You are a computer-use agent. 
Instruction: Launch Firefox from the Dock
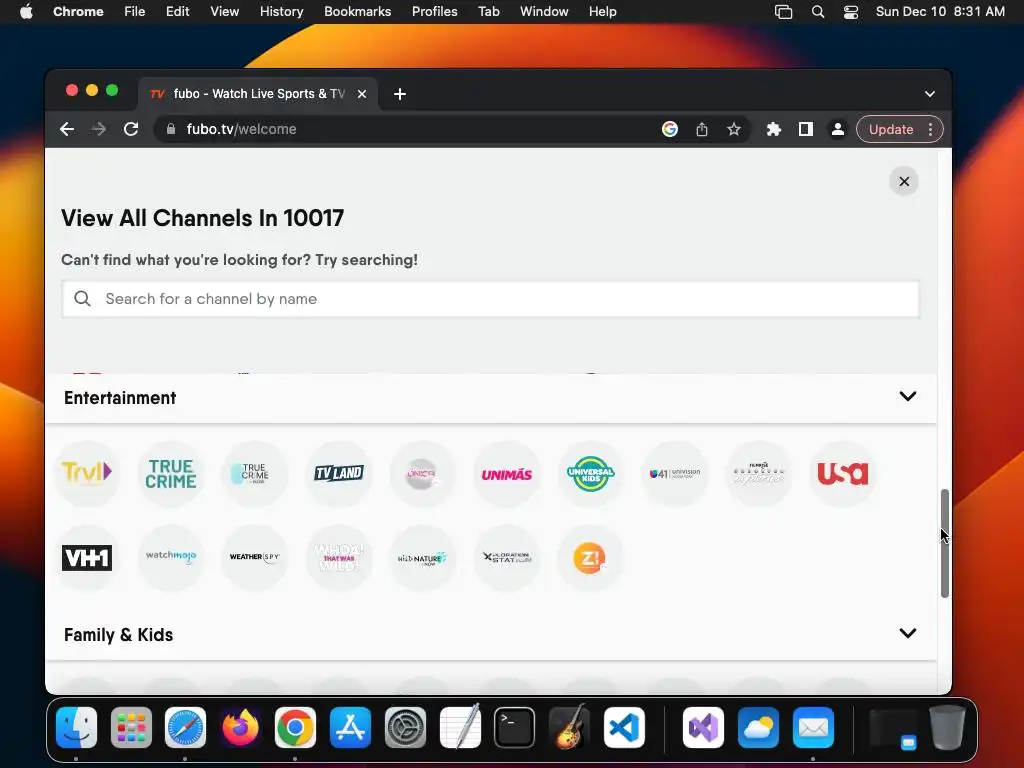[240, 728]
